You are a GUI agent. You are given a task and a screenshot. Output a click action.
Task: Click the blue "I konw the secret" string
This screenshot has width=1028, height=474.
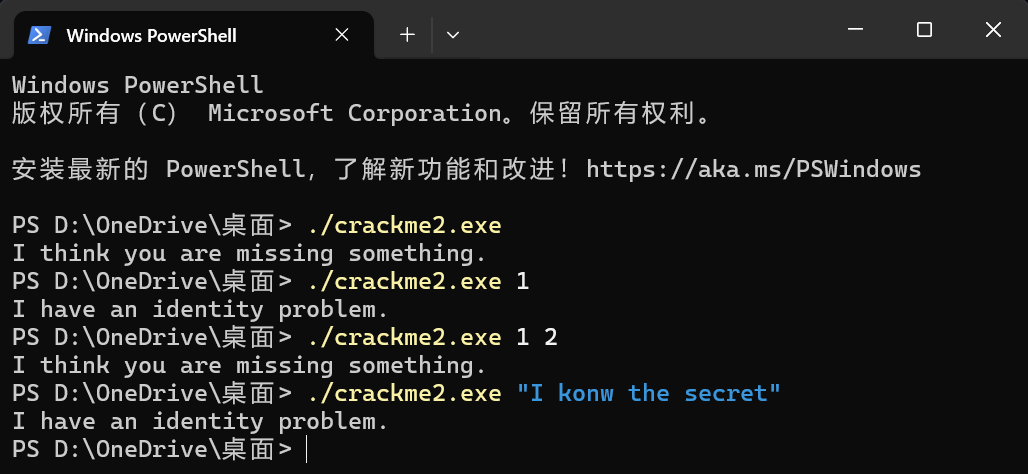pos(649,393)
